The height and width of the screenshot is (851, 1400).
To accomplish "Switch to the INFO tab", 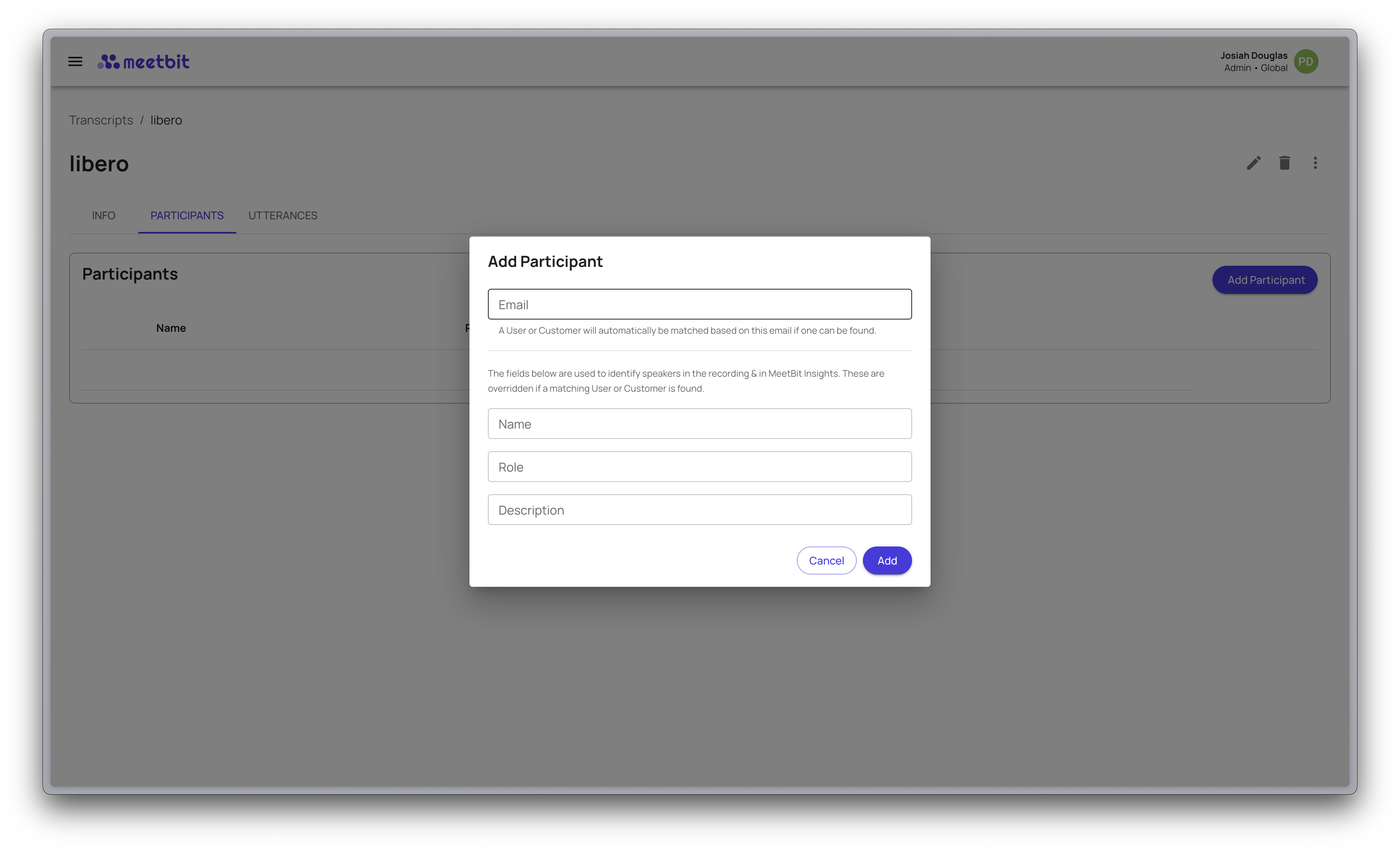I will pyautogui.click(x=103, y=215).
